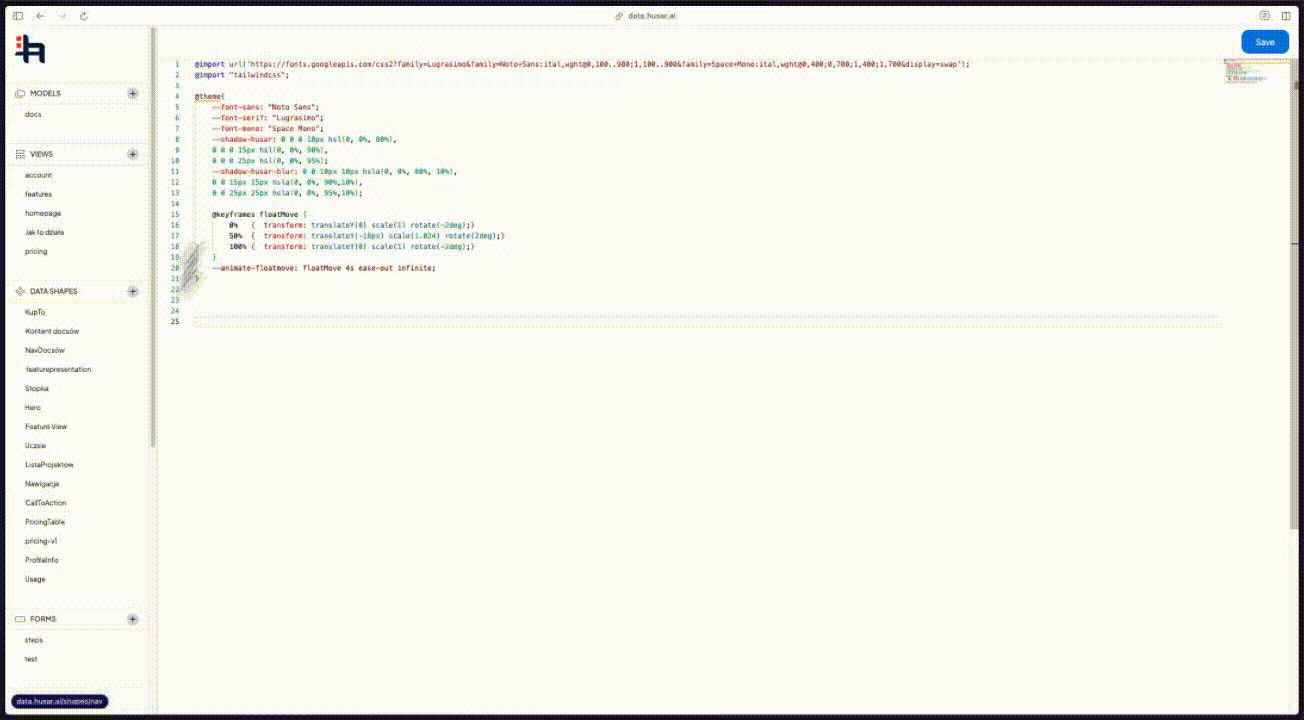
Task: Select the Hero data shape
Action: click(33, 407)
